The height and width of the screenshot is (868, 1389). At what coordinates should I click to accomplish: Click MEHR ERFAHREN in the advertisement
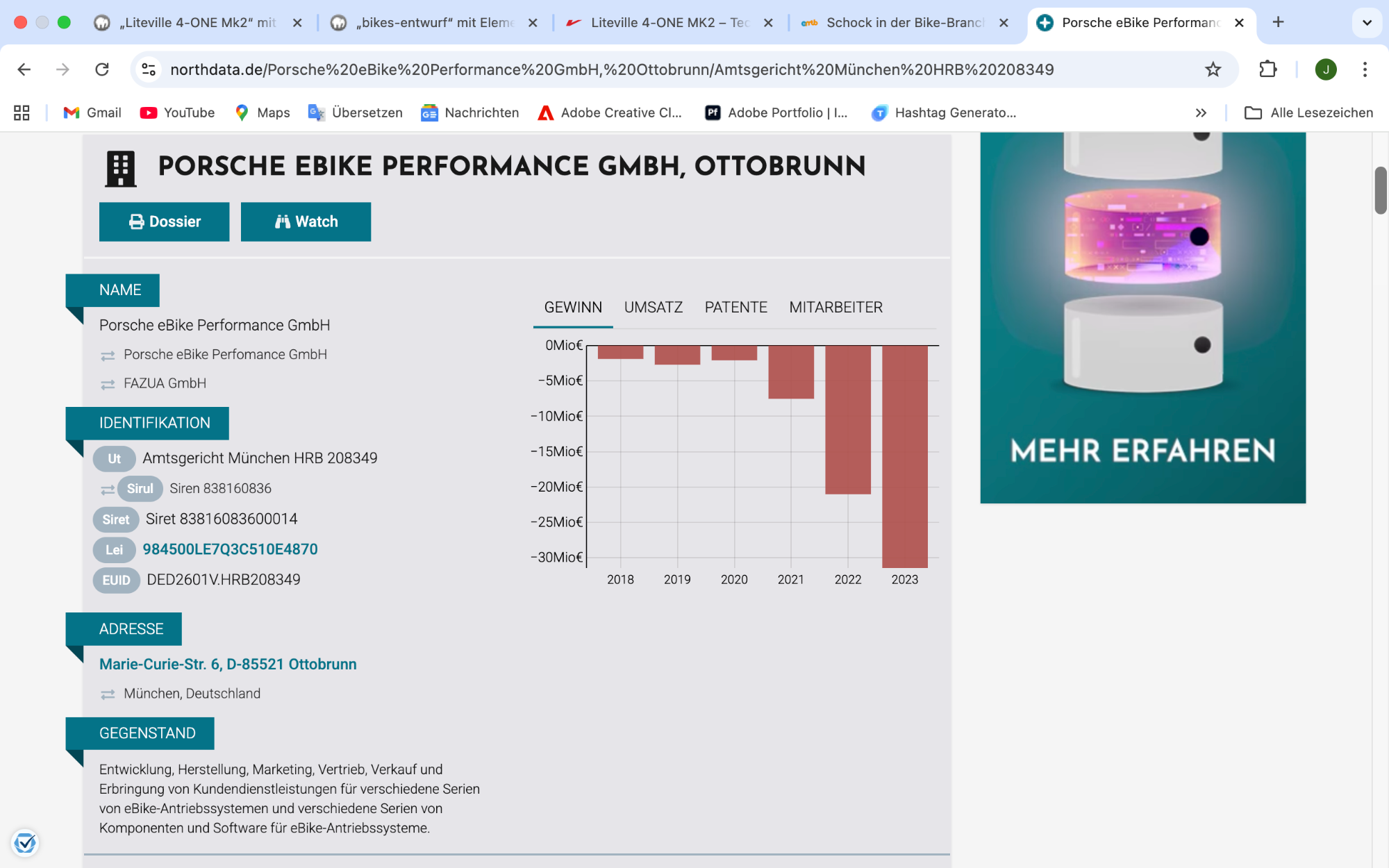(1142, 451)
